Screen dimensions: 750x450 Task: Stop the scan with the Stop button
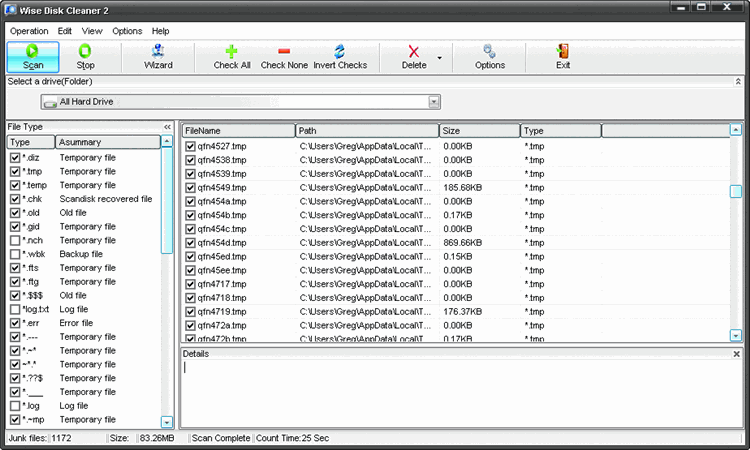85,57
